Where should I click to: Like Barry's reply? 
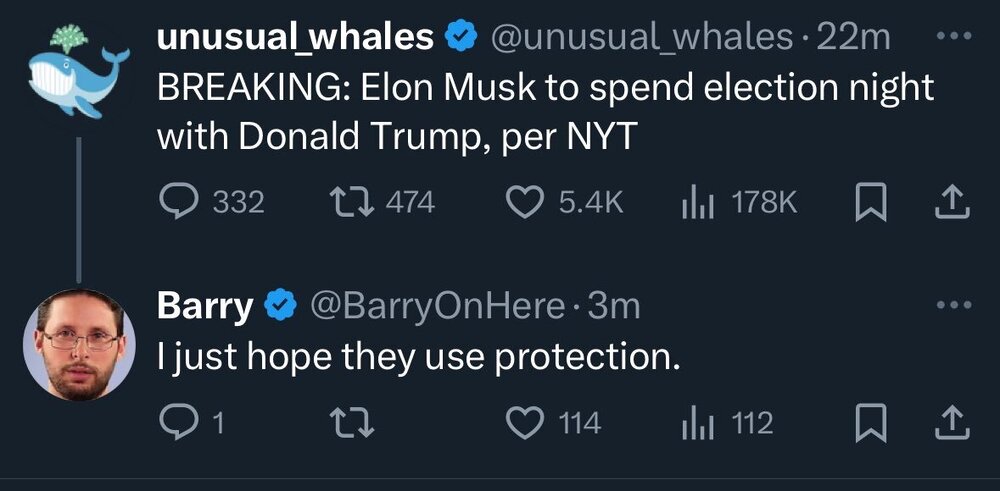[x=523, y=423]
